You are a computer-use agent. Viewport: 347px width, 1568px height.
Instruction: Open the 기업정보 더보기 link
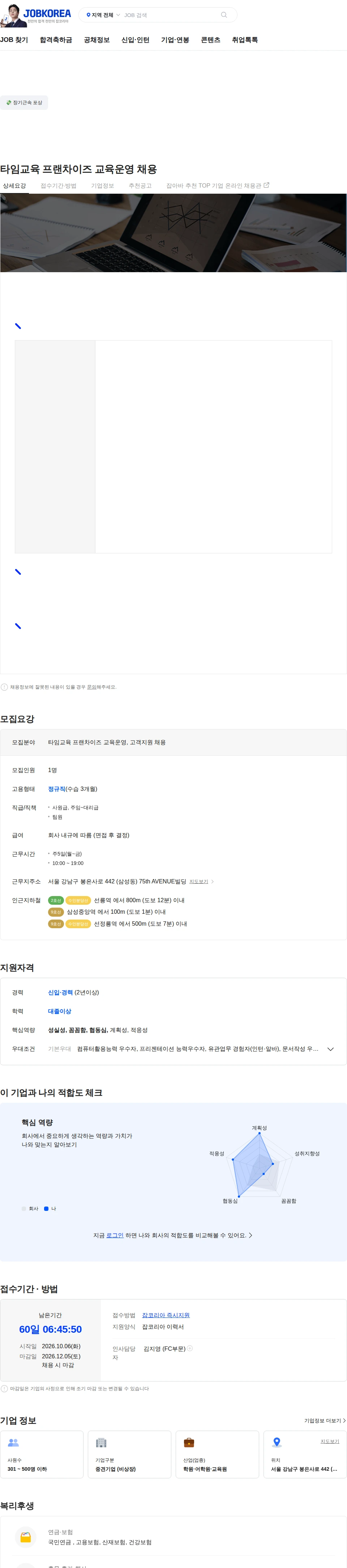(325, 1420)
